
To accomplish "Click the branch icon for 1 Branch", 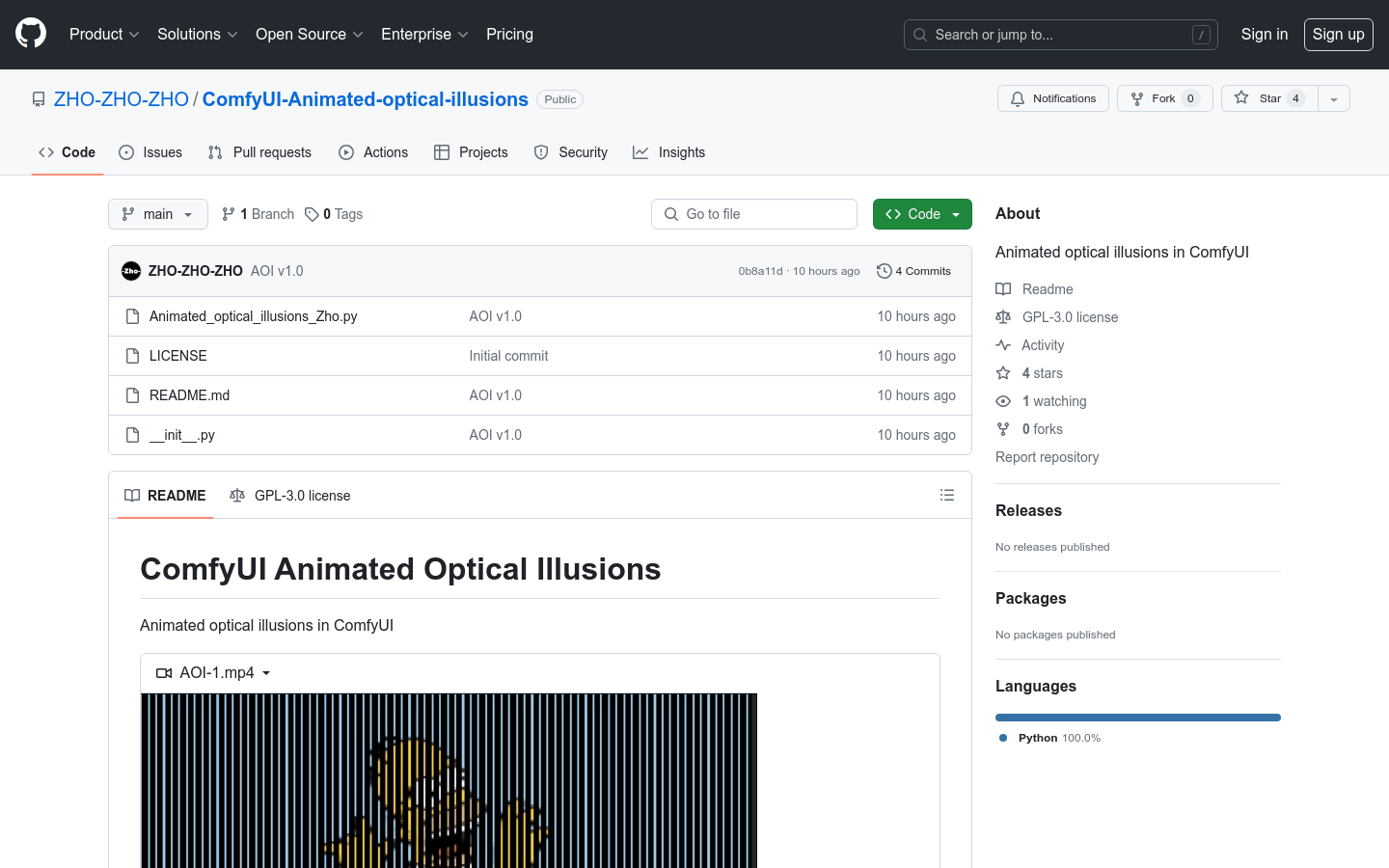I will point(229,214).
